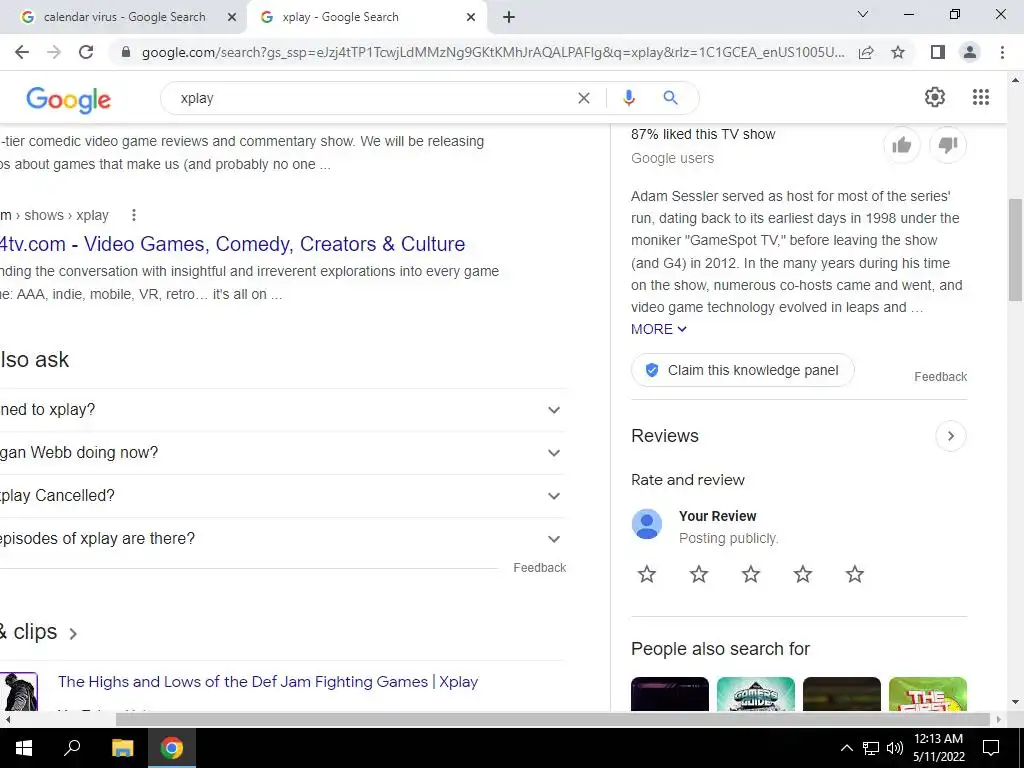
Task: Open the Chrome profile avatar
Action: (970, 52)
